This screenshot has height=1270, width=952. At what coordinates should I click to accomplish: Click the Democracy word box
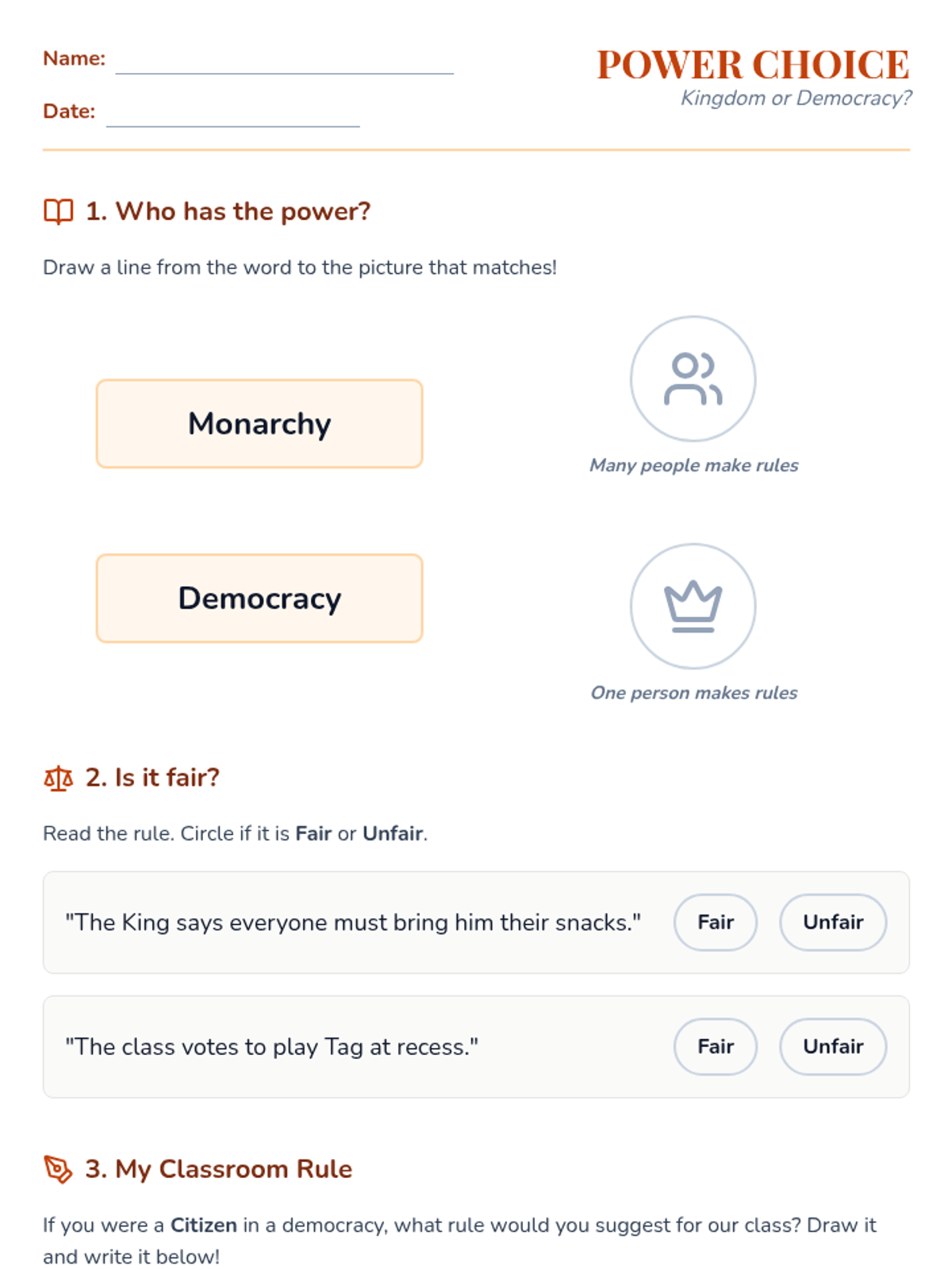pyautogui.click(x=259, y=598)
